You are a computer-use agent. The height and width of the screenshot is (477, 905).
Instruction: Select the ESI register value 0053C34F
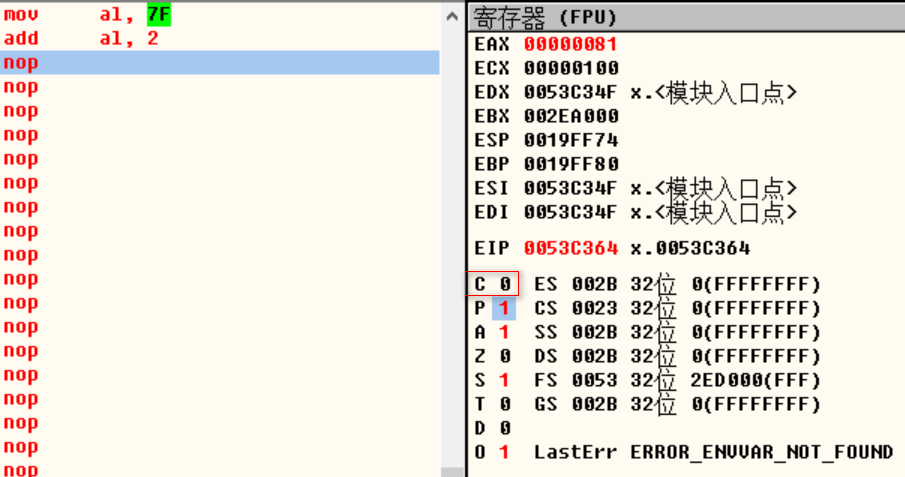[571, 188]
